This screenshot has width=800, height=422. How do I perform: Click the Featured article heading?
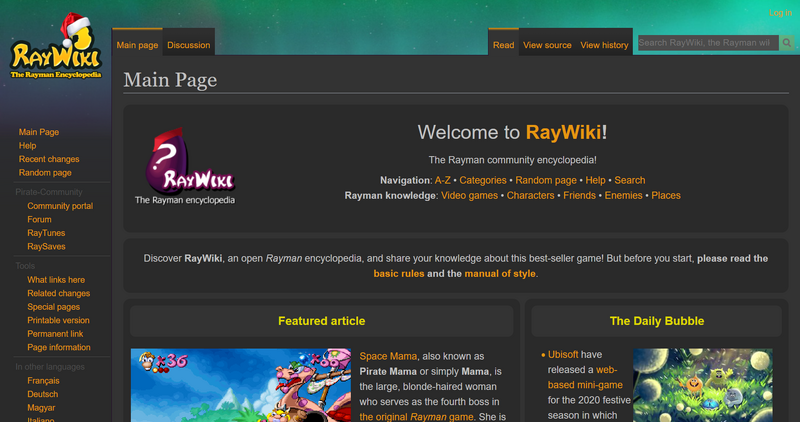pyautogui.click(x=321, y=321)
